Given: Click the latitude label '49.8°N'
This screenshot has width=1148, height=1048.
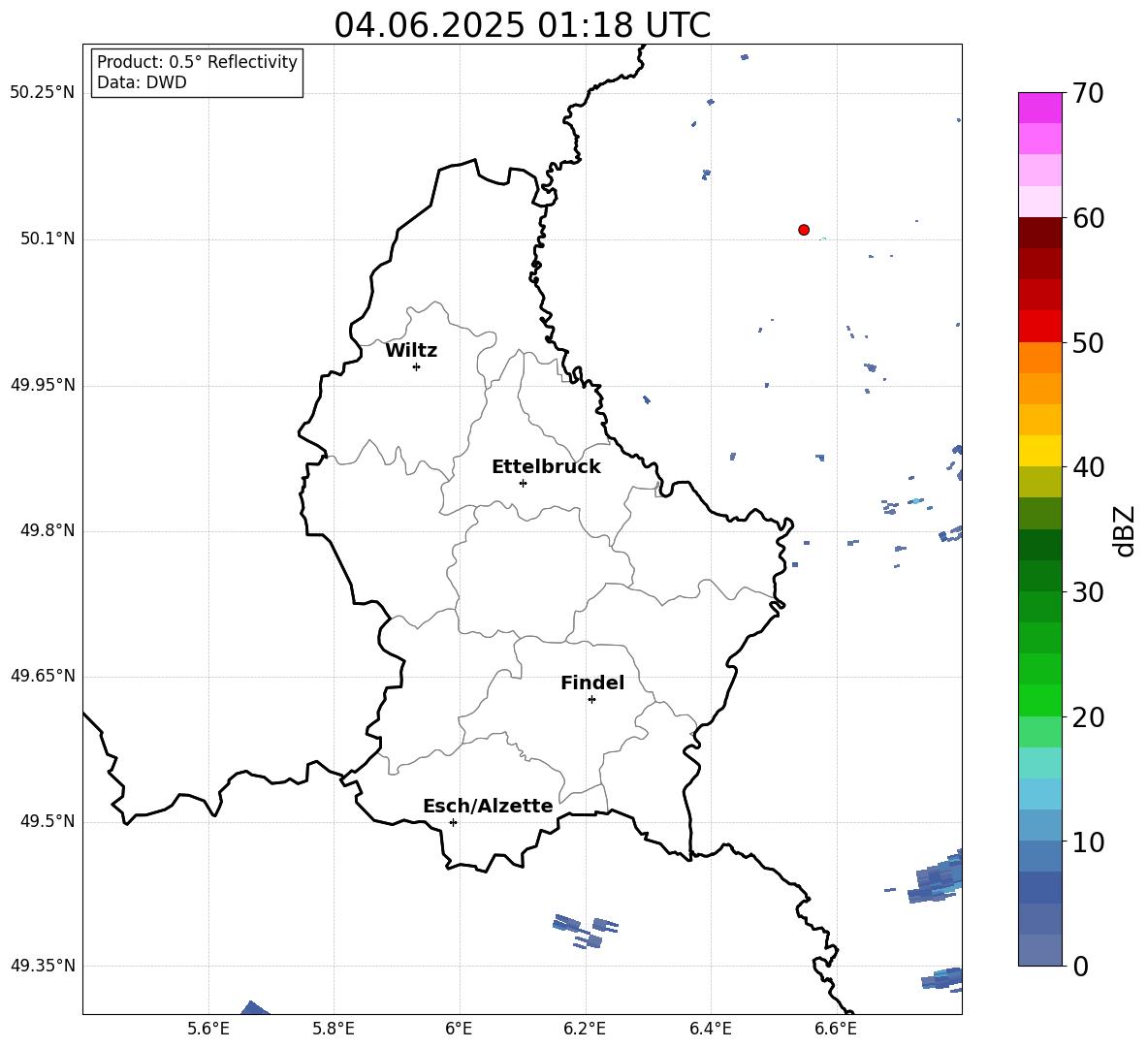Looking at the screenshot, I should pyautogui.click(x=48, y=530).
